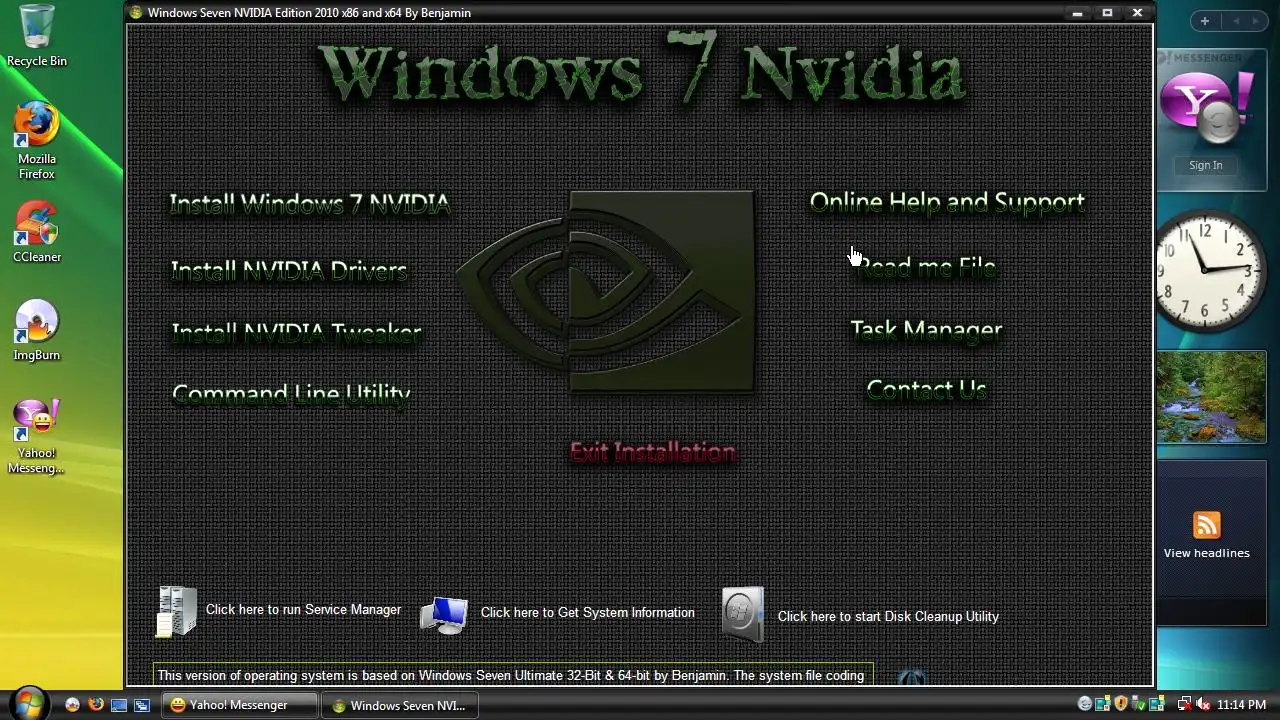Click the sidebar previous-page arrow
The height and width of the screenshot is (720, 1280).
pyautogui.click(x=1236, y=21)
